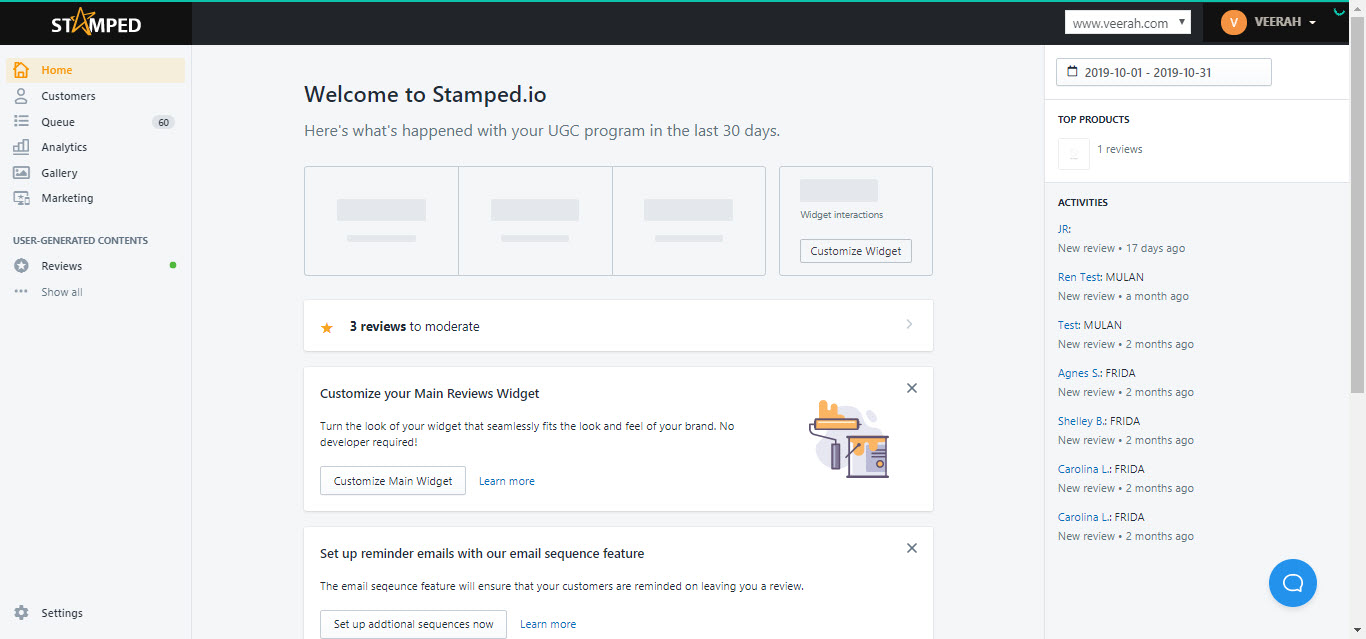Click the Customize Widget button
1366x639 pixels.
pyautogui.click(x=856, y=251)
